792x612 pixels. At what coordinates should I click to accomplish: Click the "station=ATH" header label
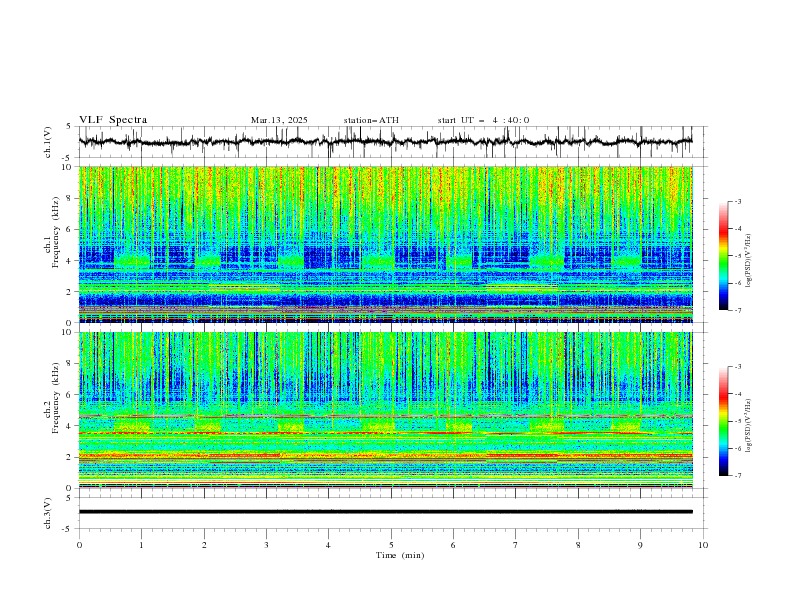click(x=371, y=120)
